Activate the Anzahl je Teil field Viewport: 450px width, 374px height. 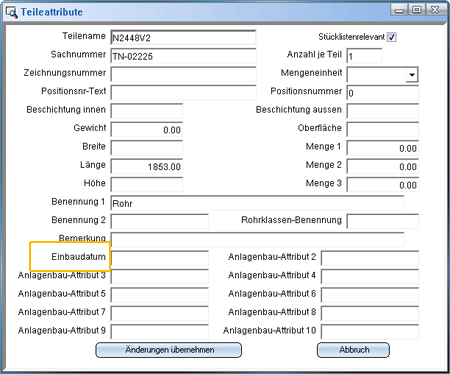pyautogui.click(x=364, y=56)
